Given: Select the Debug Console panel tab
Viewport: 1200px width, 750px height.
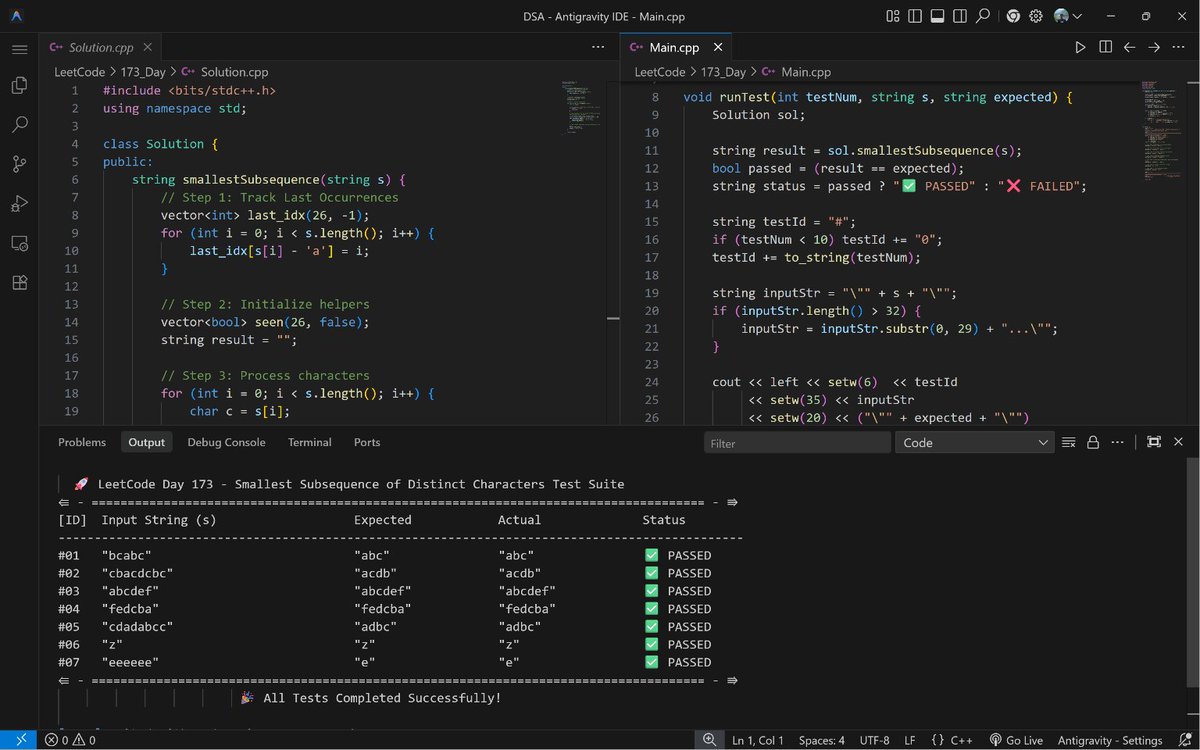Looking at the screenshot, I should pyautogui.click(x=226, y=442).
